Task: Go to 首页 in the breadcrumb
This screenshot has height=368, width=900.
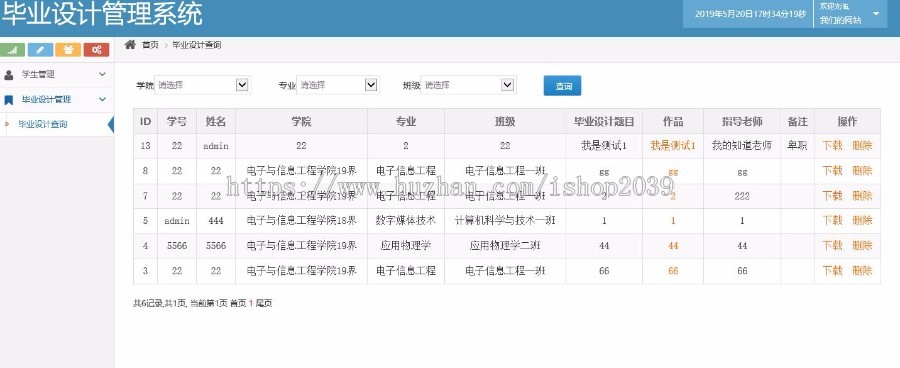Action: 150,45
